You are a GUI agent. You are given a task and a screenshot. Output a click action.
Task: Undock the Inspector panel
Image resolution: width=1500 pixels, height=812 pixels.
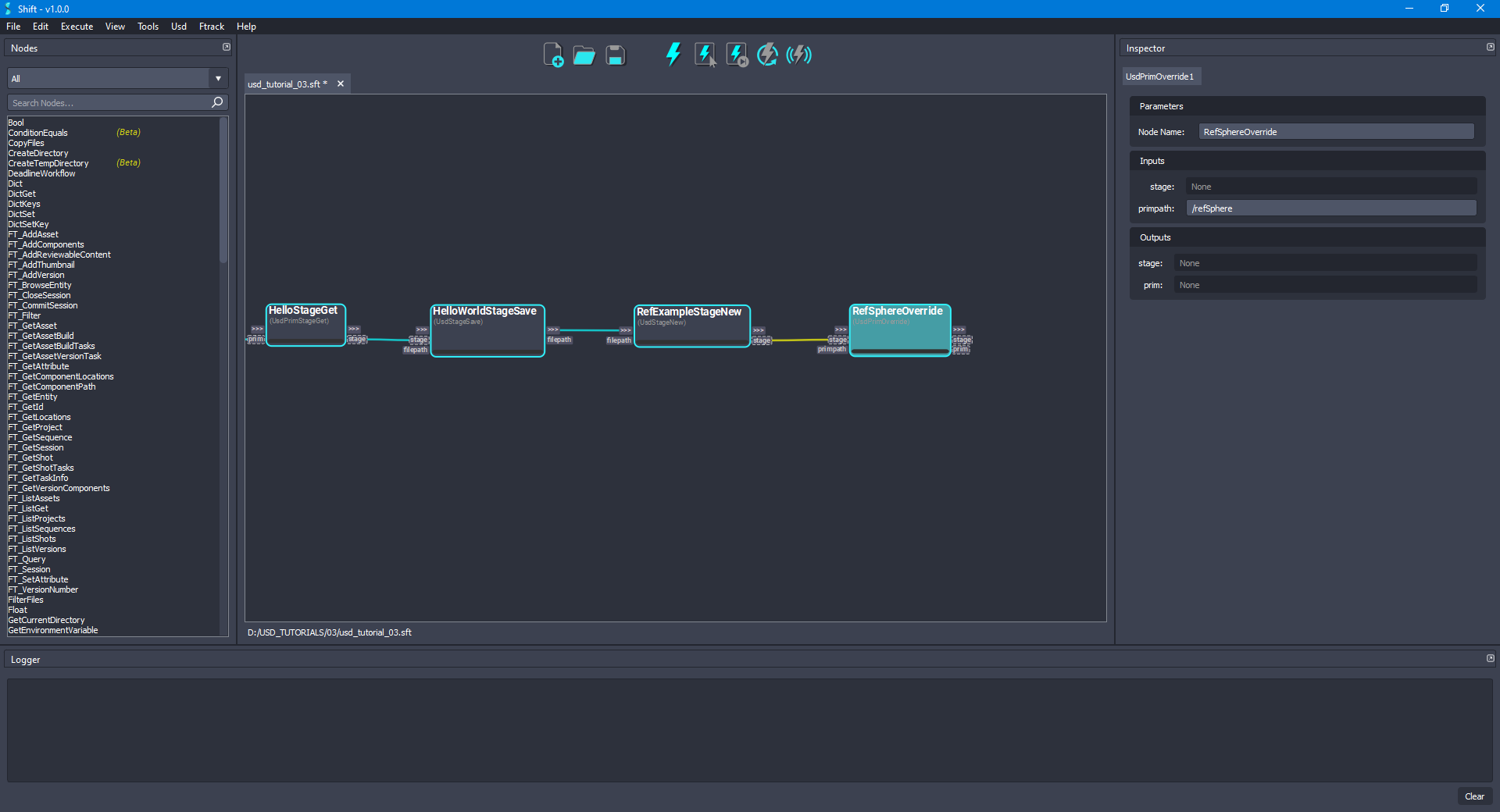[1490, 47]
